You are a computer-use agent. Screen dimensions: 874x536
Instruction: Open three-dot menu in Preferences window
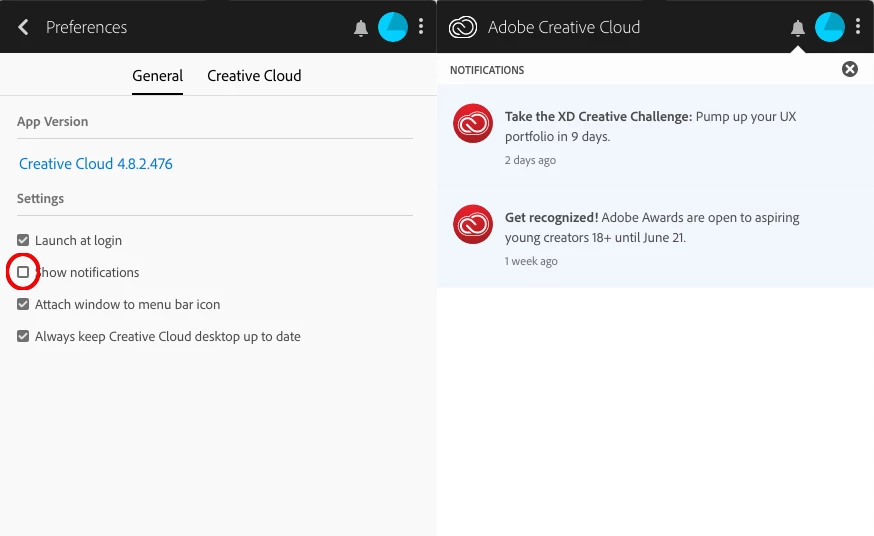421,26
